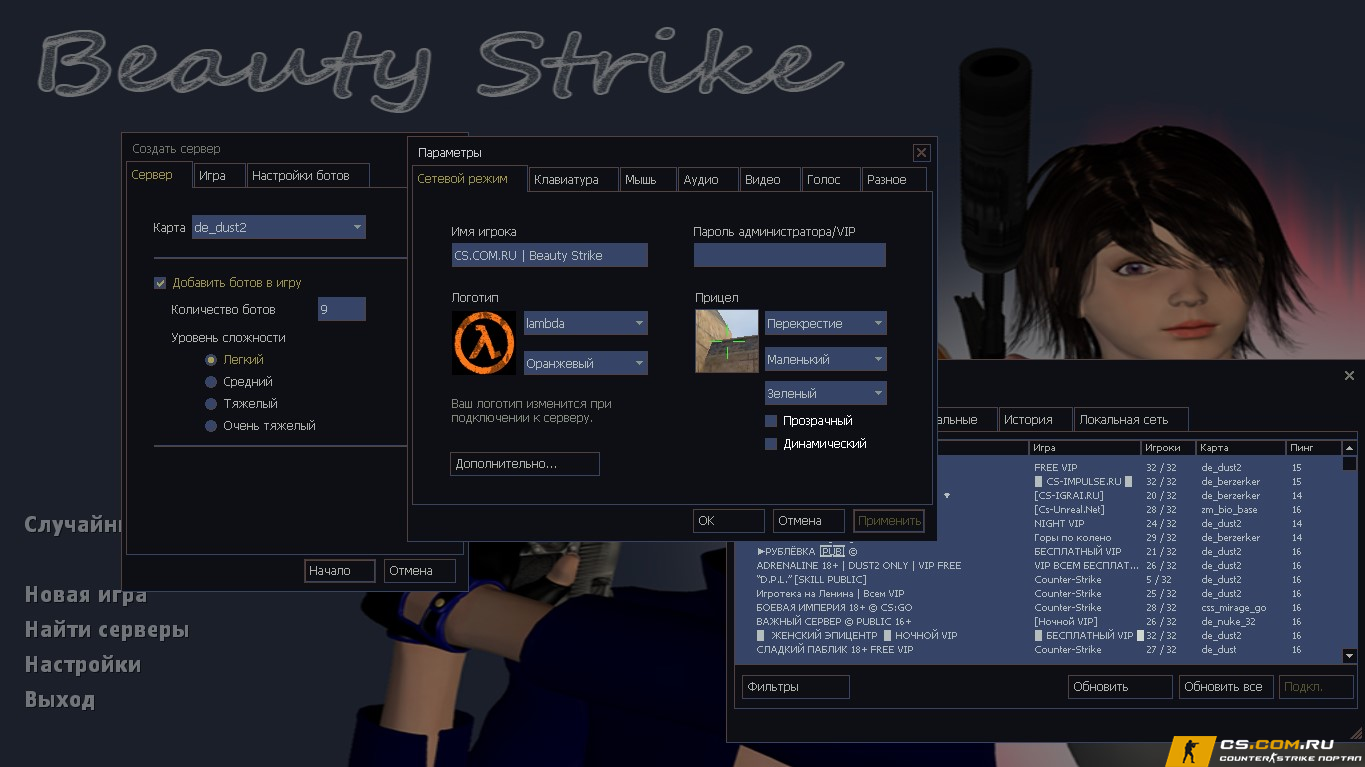Click the server list scroll-up arrow
Image resolution: width=1365 pixels, height=767 pixels.
pyautogui.click(x=1349, y=449)
